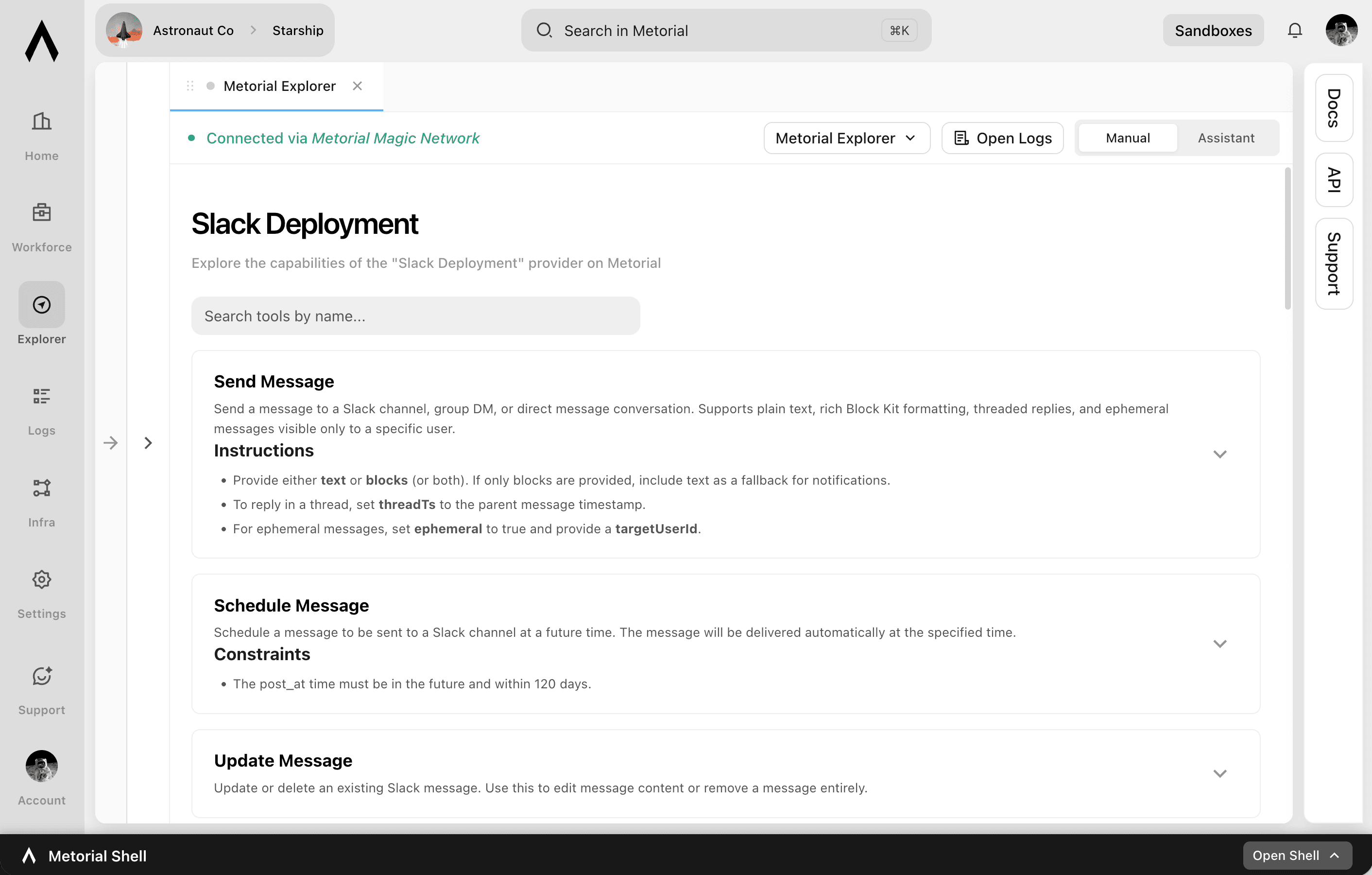Switch to Manual mode
The image size is (1372, 875).
pos(1128,138)
